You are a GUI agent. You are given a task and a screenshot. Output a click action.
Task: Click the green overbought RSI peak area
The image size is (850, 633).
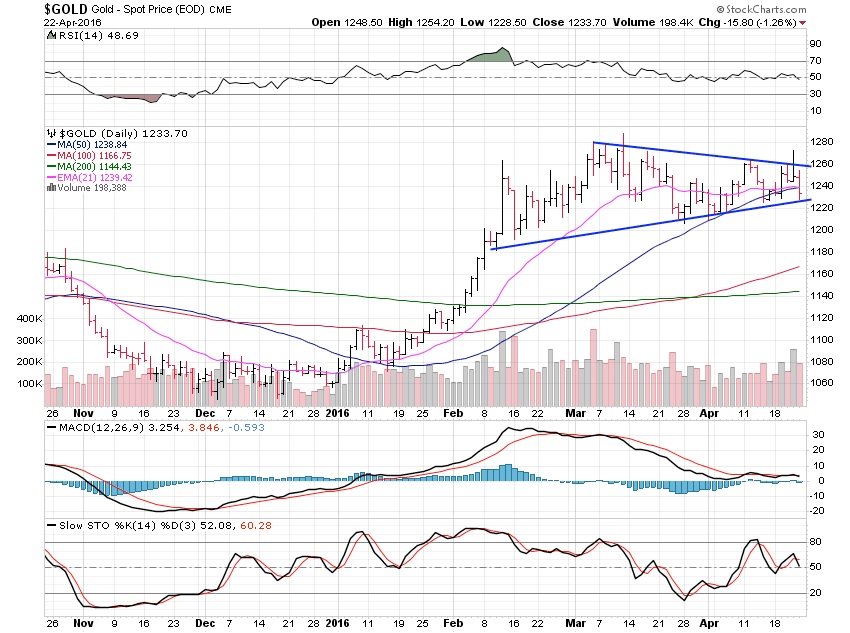pos(490,55)
